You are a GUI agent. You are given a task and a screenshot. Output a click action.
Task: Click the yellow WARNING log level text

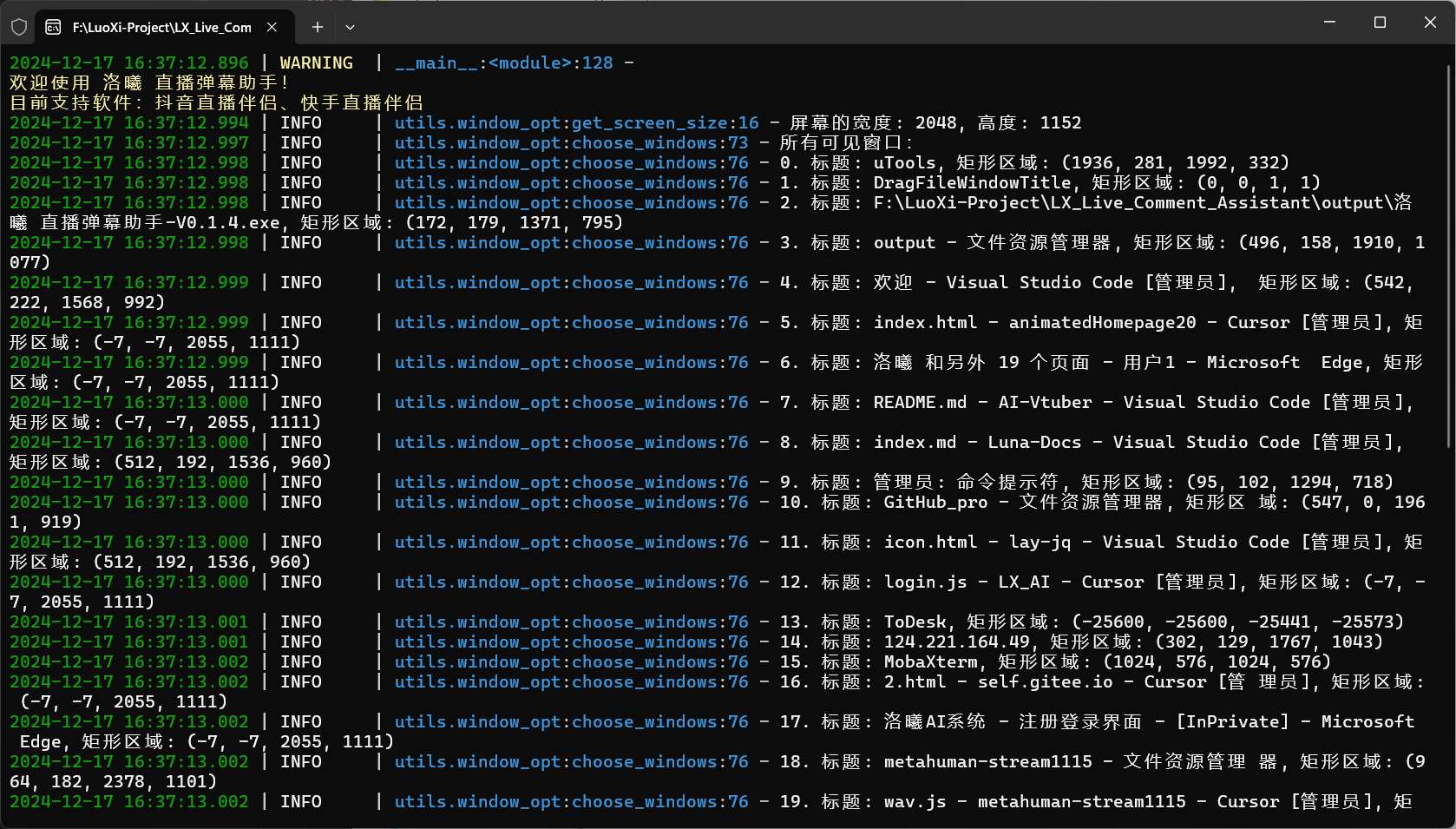(x=316, y=63)
